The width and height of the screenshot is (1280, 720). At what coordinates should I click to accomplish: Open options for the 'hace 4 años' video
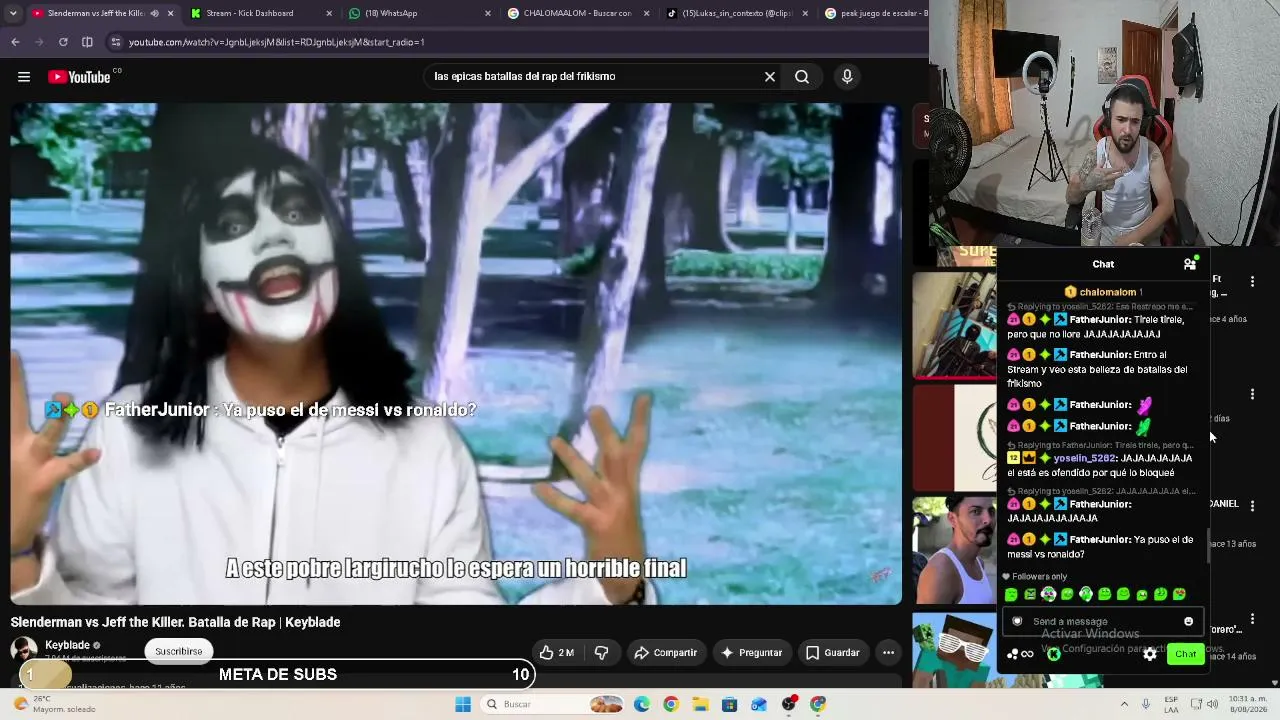pyautogui.click(x=1252, y=283)
